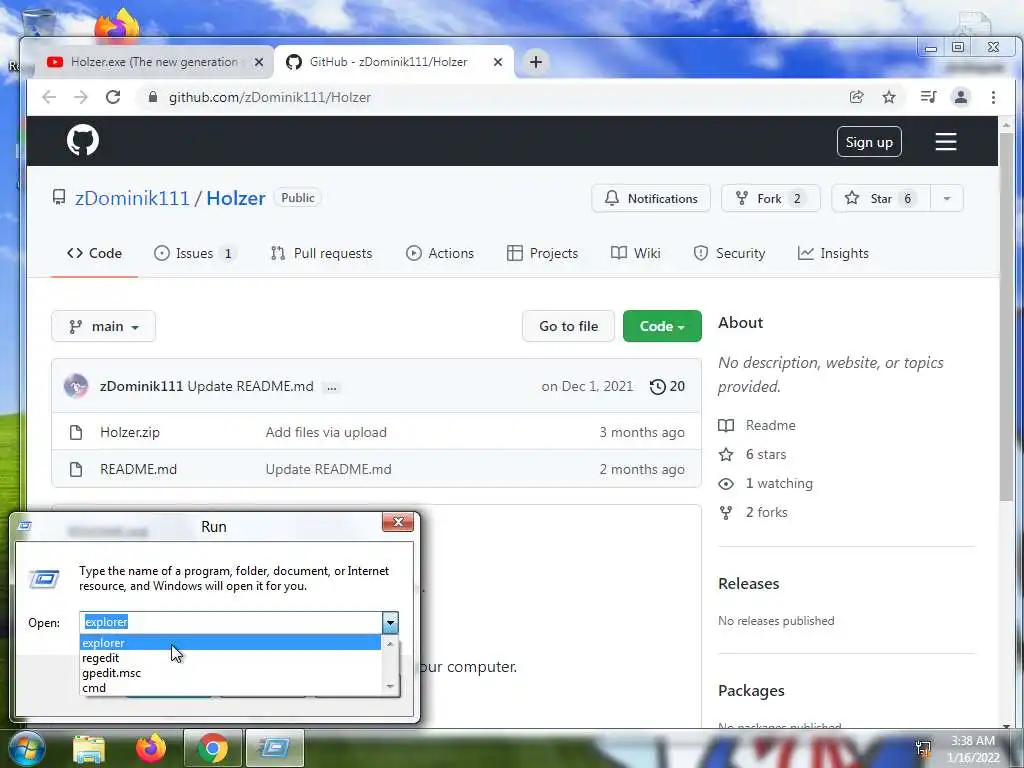Click the Open field in Run dialog
Screen dimensions: 1024x768
231,622
